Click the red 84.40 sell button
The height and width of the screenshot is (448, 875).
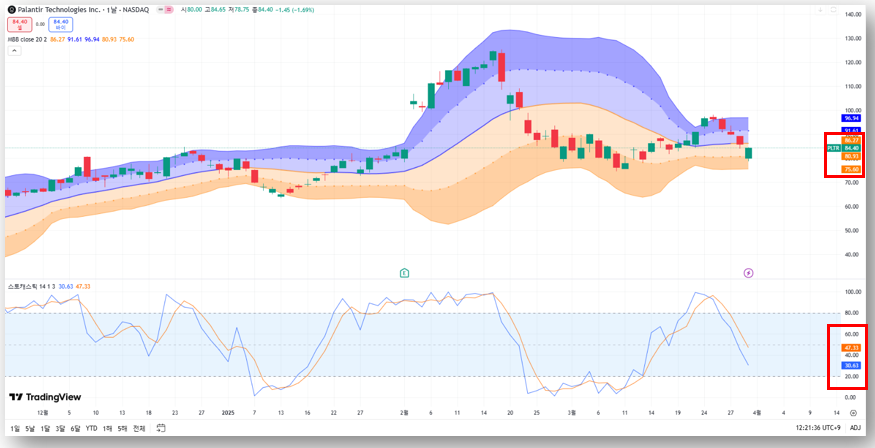[20, 24]
